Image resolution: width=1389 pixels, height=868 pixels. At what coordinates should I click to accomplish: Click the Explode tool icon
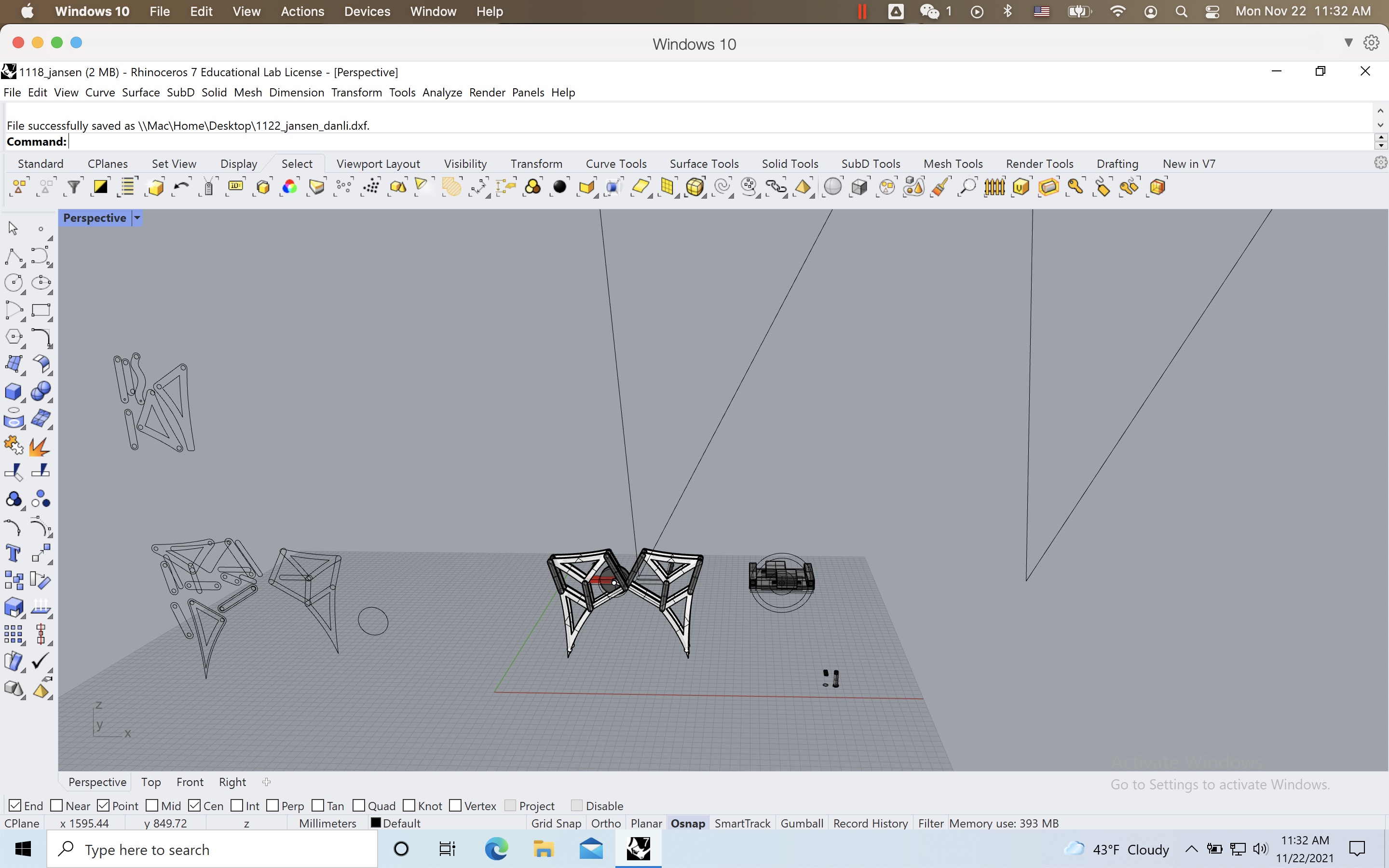click(41, 446)
